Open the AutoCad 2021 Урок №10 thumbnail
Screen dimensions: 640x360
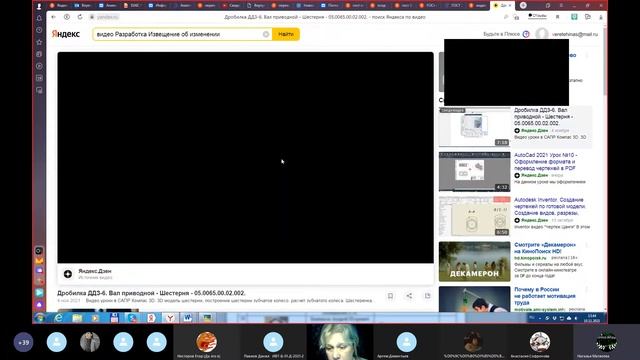coord(474,172)
